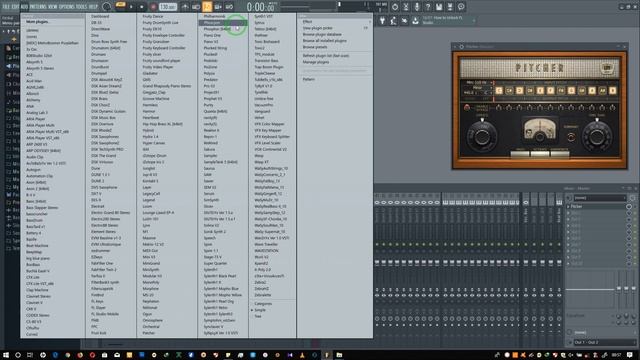
Task: Click the download arrow icon in toolbar
Action: (x=415, y=20)
